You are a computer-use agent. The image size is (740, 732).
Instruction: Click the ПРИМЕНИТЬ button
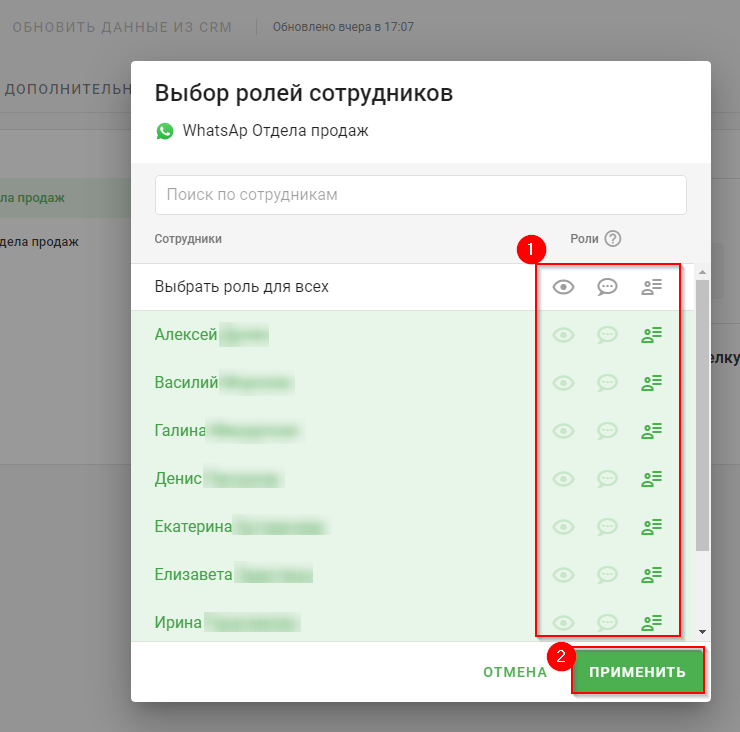coord(637,672)
